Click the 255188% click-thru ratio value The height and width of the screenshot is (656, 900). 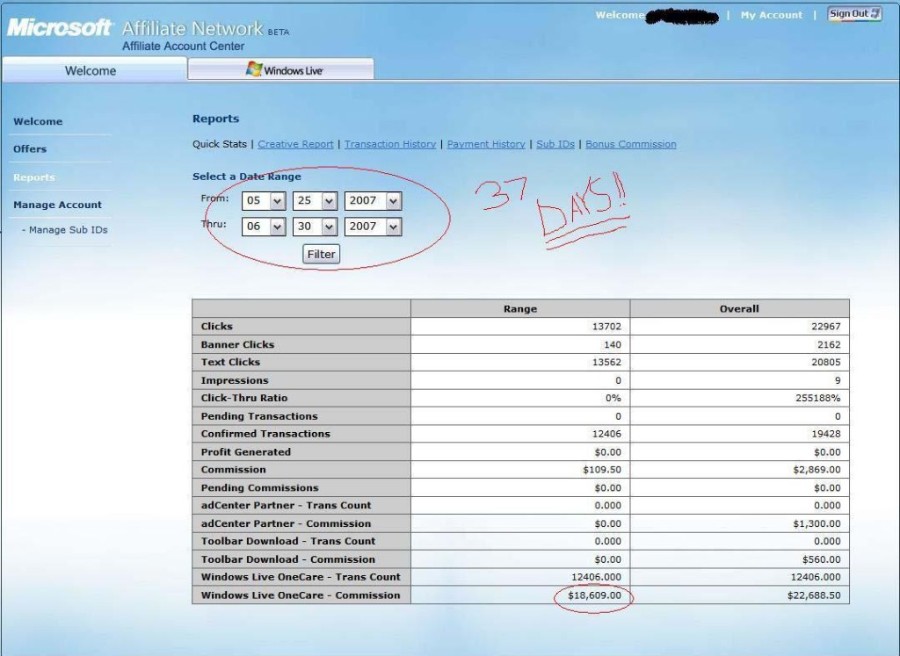click(x=818, y=398)
